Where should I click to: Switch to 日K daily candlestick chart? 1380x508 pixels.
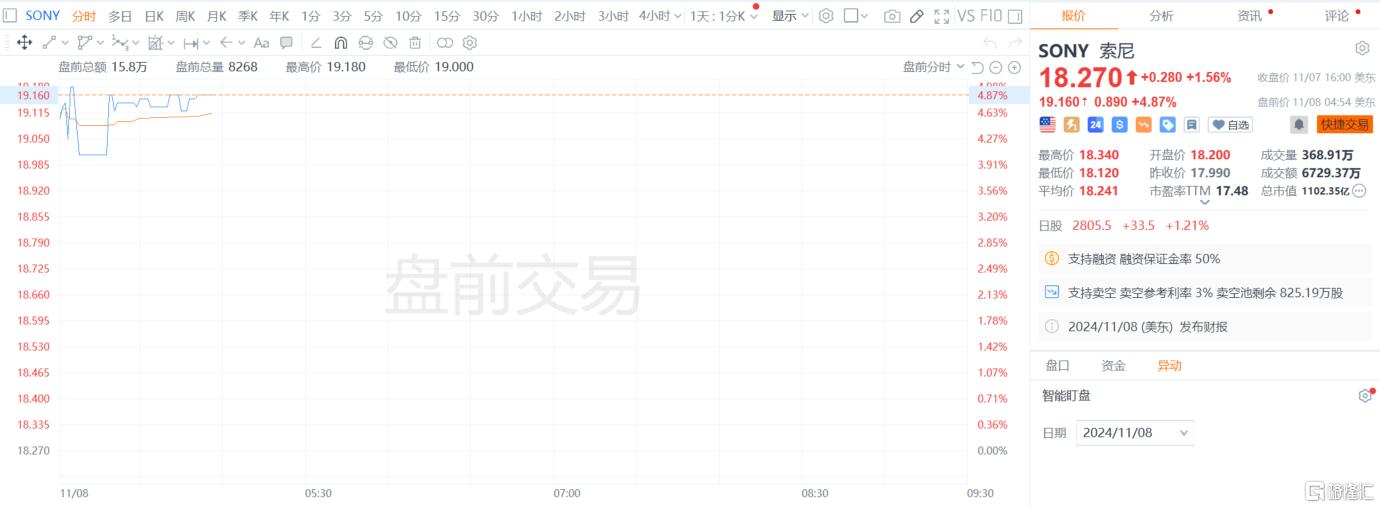click(154, 16)
